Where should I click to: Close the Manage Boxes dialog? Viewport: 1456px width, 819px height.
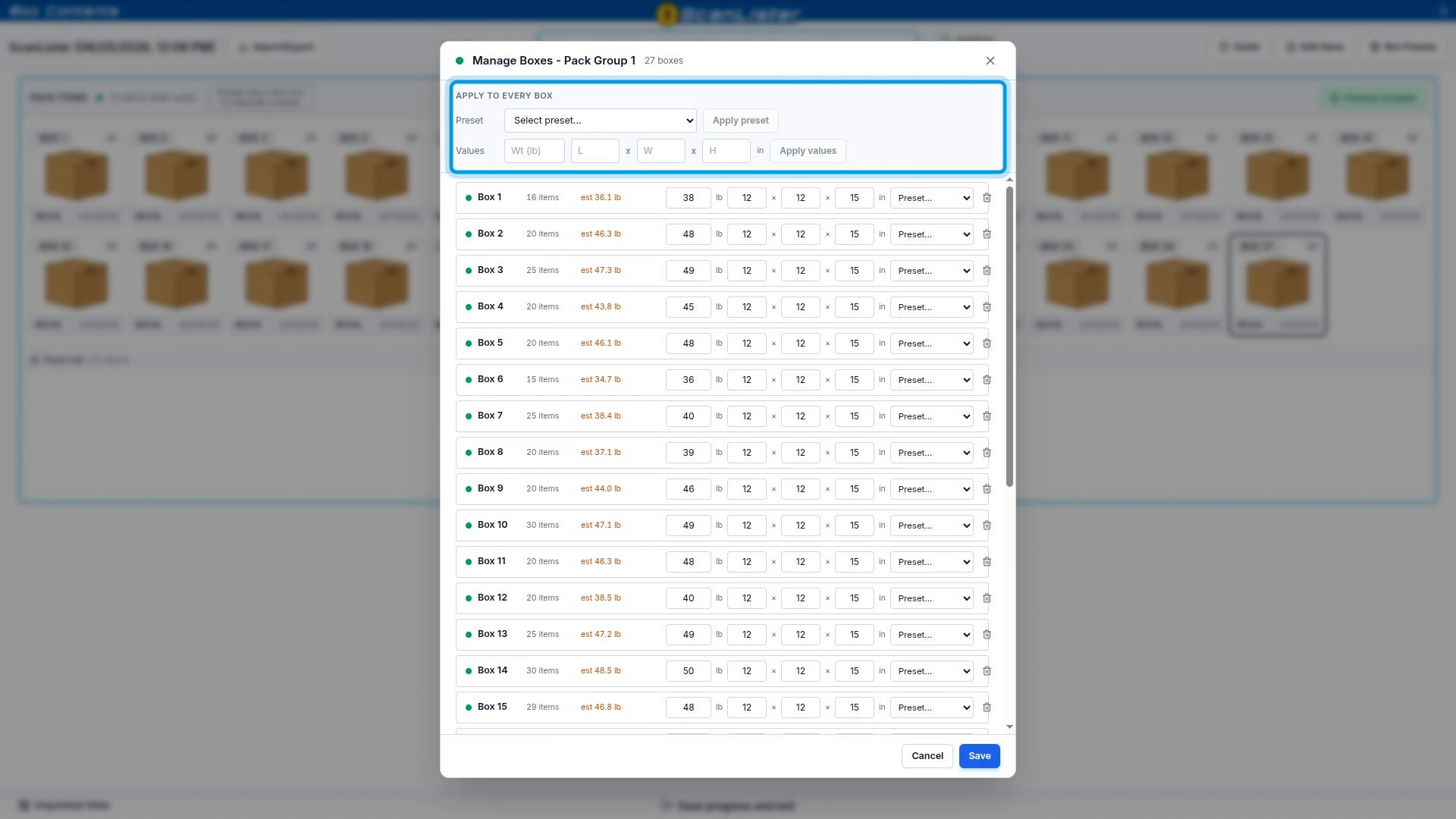990,61
